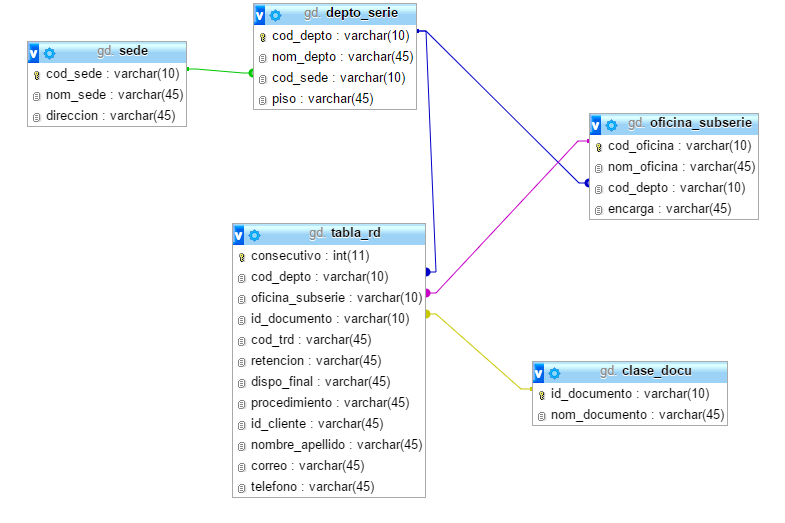
Task: Click the nom_documento : varchar(45) row
Action: [x=630, y=415]
